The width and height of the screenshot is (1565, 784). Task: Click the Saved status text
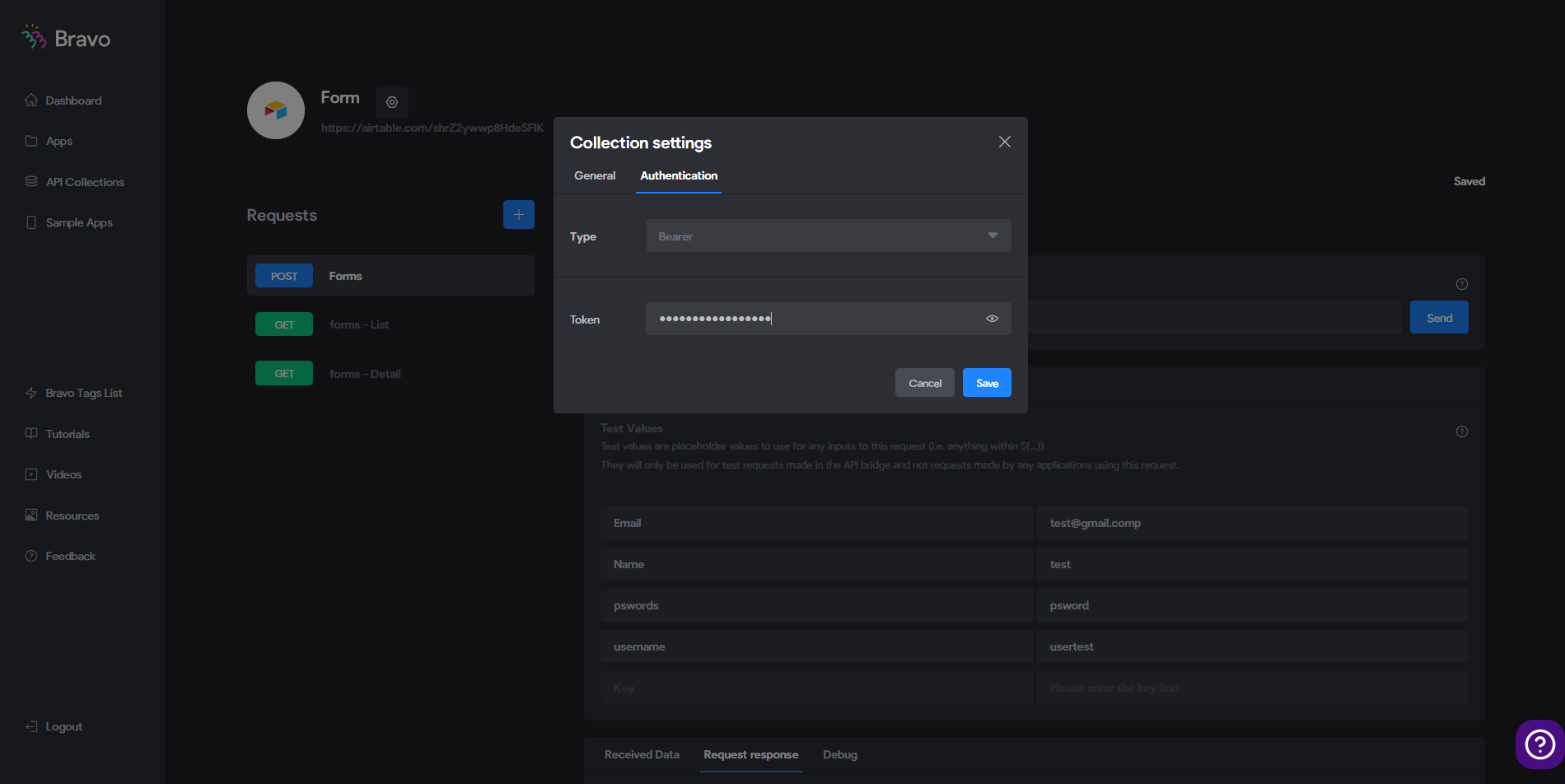[1469, 181]
